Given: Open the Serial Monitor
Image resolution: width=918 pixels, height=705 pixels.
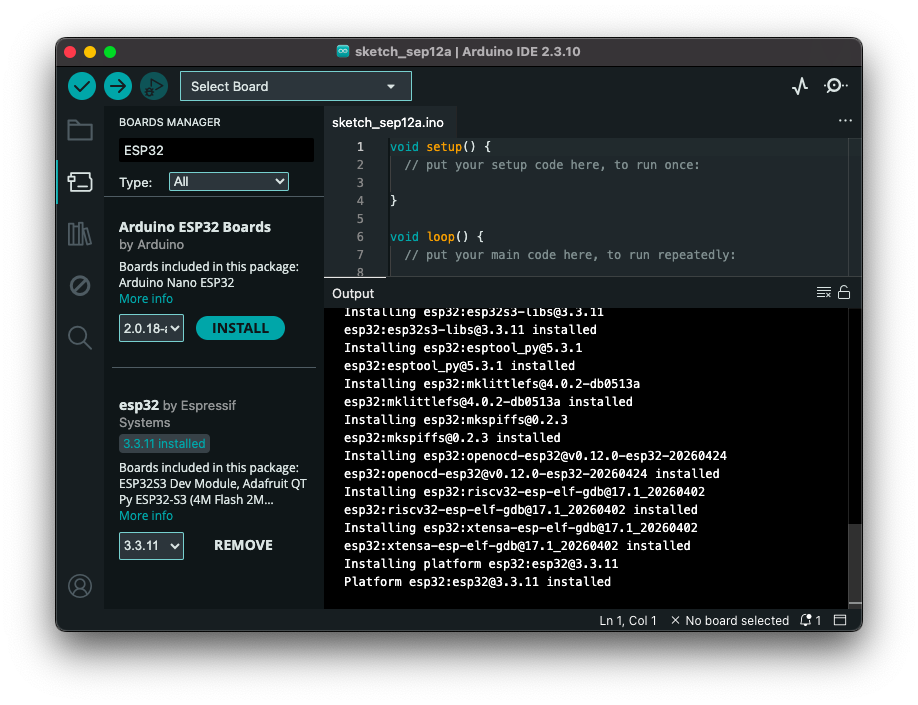Looking at the screenshot, I should pos(835,86).
